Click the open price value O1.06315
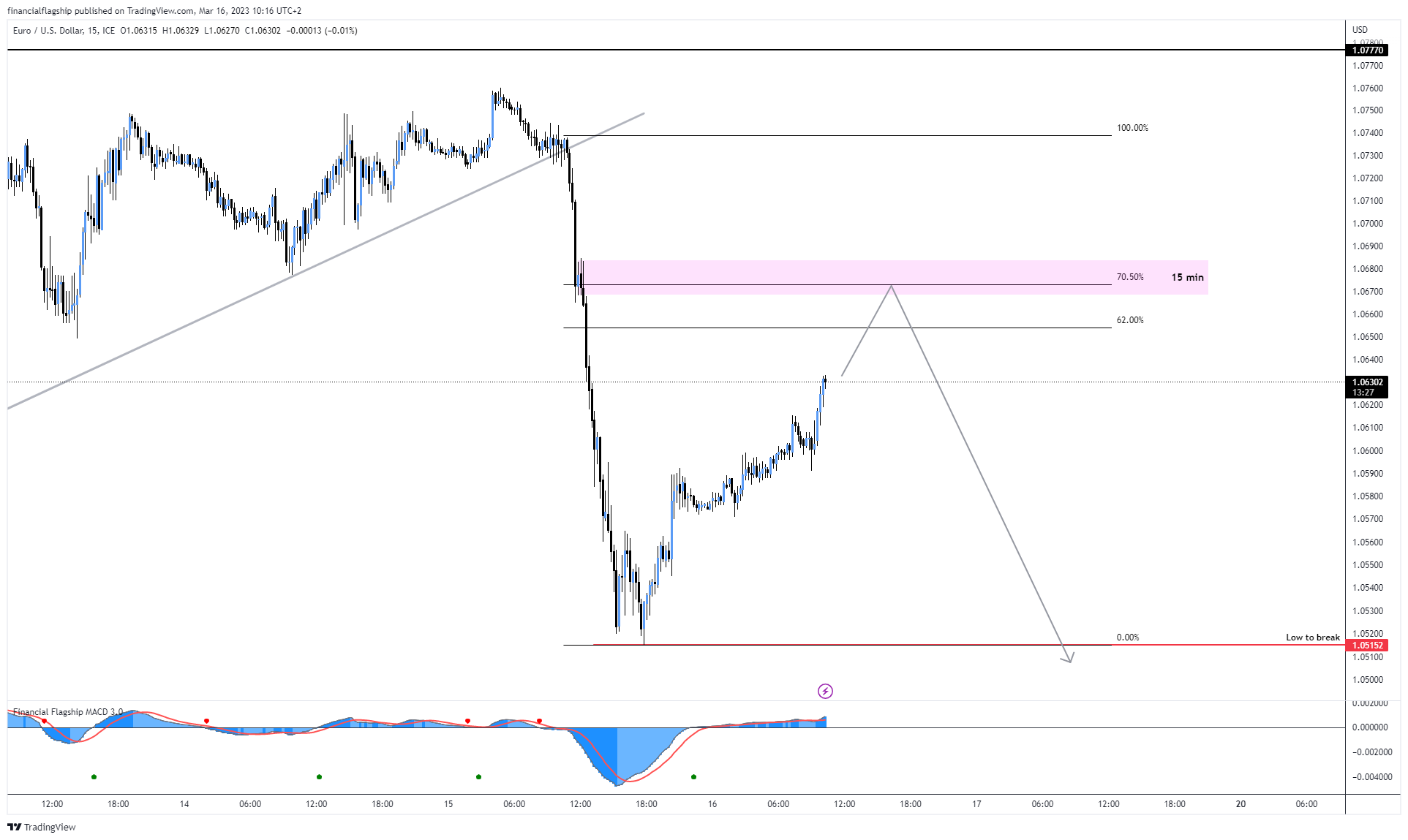The height and width of the screenshot is (840, 1408). [139, 31]
